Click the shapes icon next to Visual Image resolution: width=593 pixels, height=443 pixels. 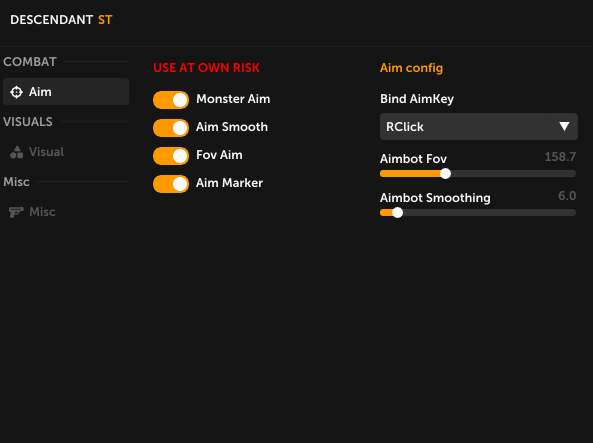click(17, 152)
